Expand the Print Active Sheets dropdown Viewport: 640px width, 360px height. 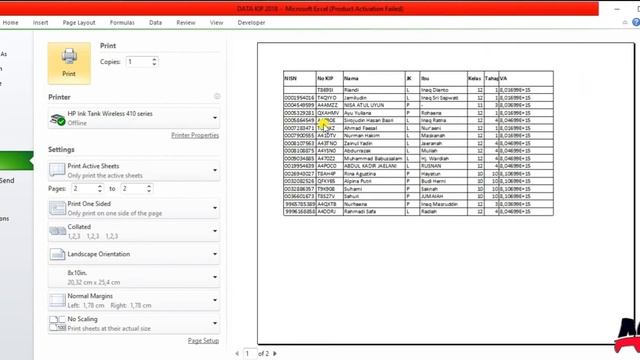point(134,170)
